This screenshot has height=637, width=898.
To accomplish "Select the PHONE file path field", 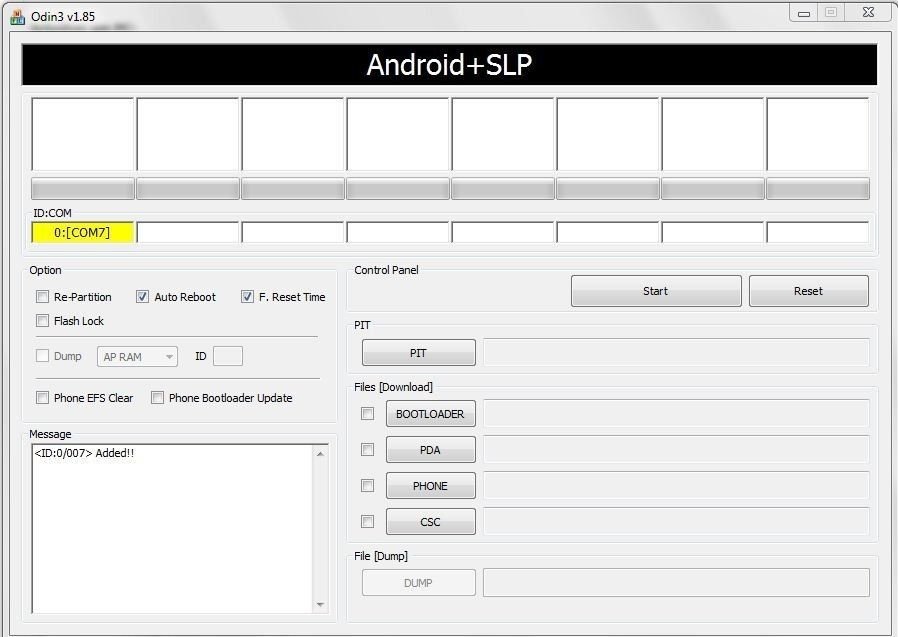I will click(x=676, y=486).
